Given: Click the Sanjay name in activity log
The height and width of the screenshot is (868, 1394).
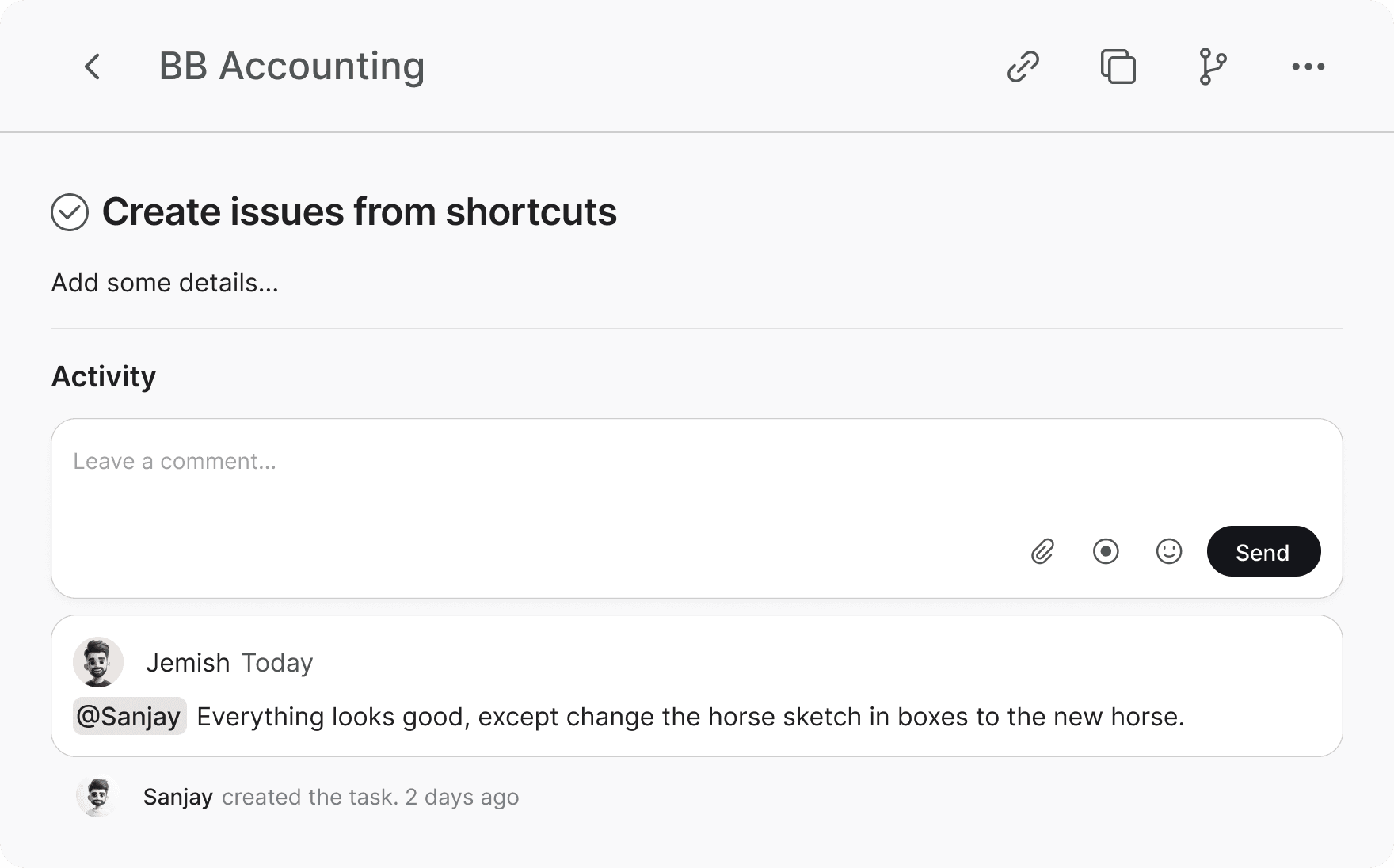Looking at the screenshot, I should [177, 797].
